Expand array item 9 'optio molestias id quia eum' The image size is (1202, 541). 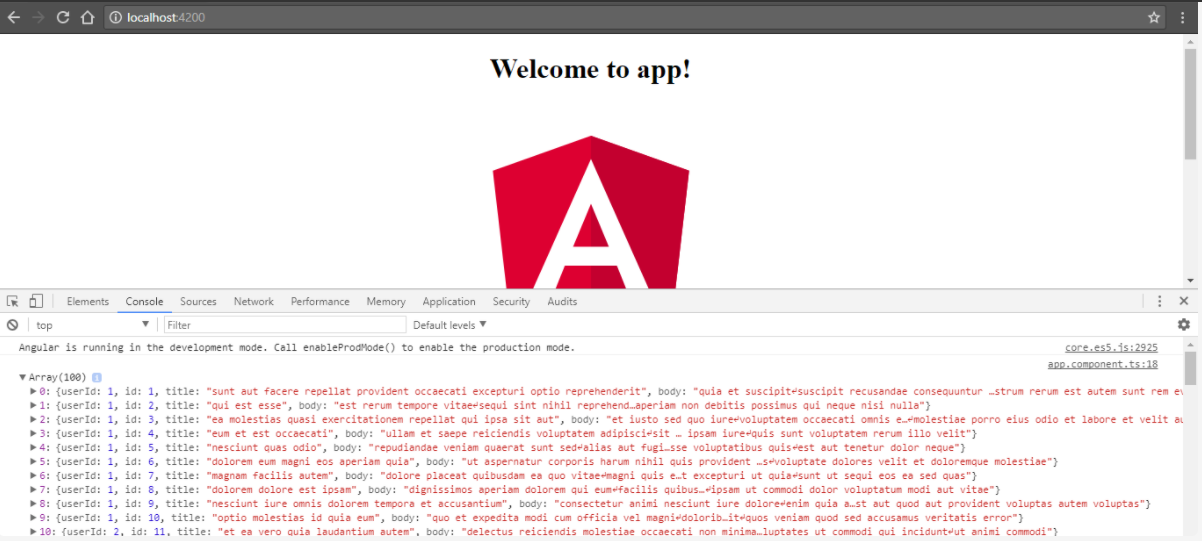34,518
